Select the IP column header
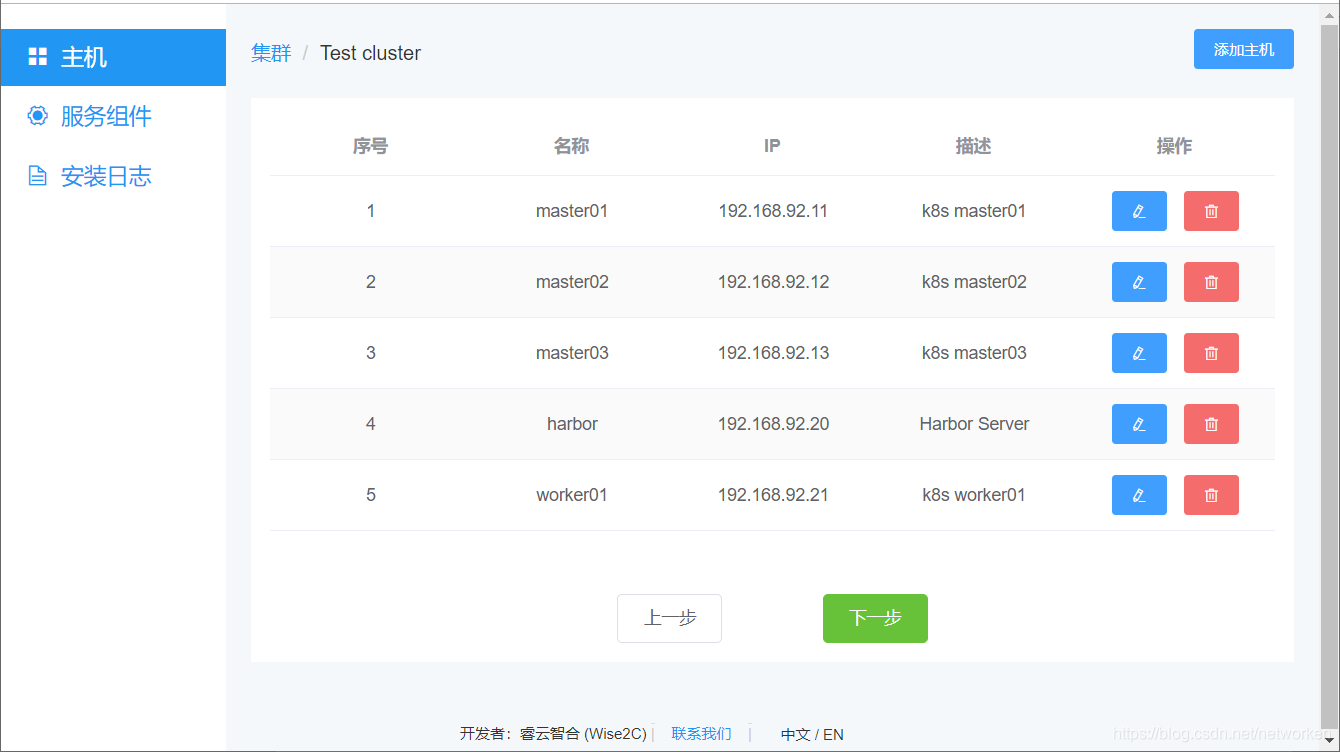This screenshot has width=1340, height=752. pyautogui.click(x=772, y=146)
